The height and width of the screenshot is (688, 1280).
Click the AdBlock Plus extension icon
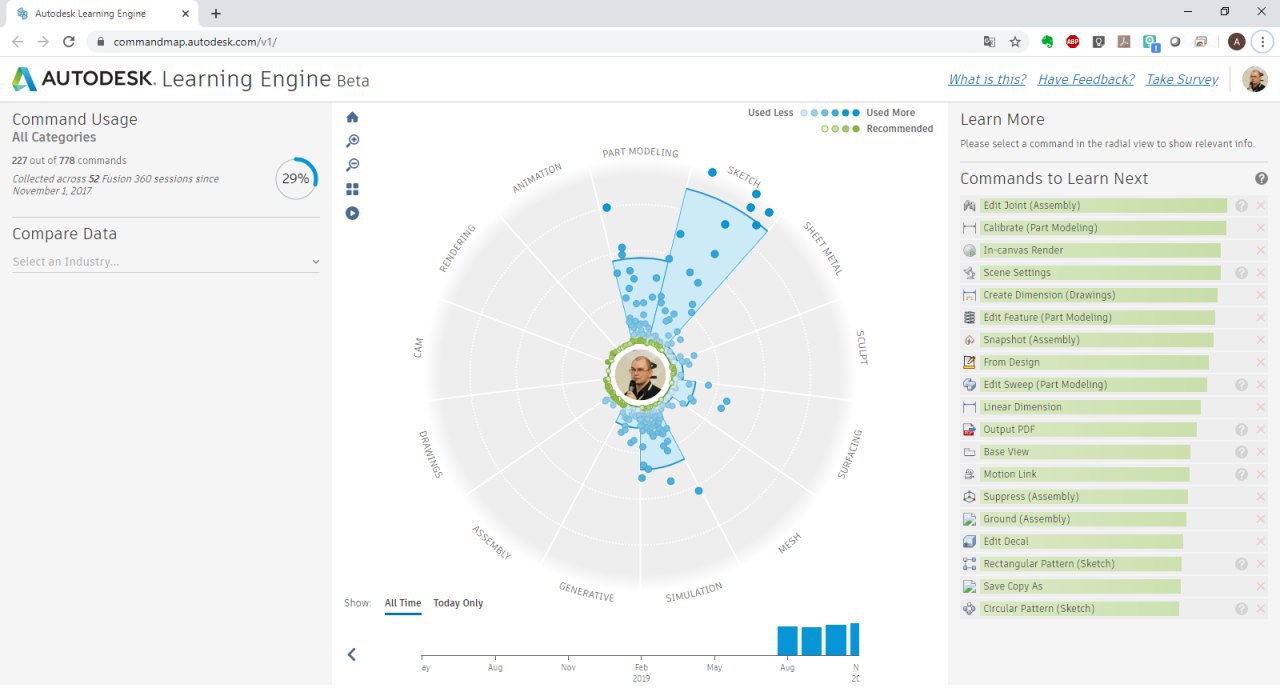[1072, 42]
